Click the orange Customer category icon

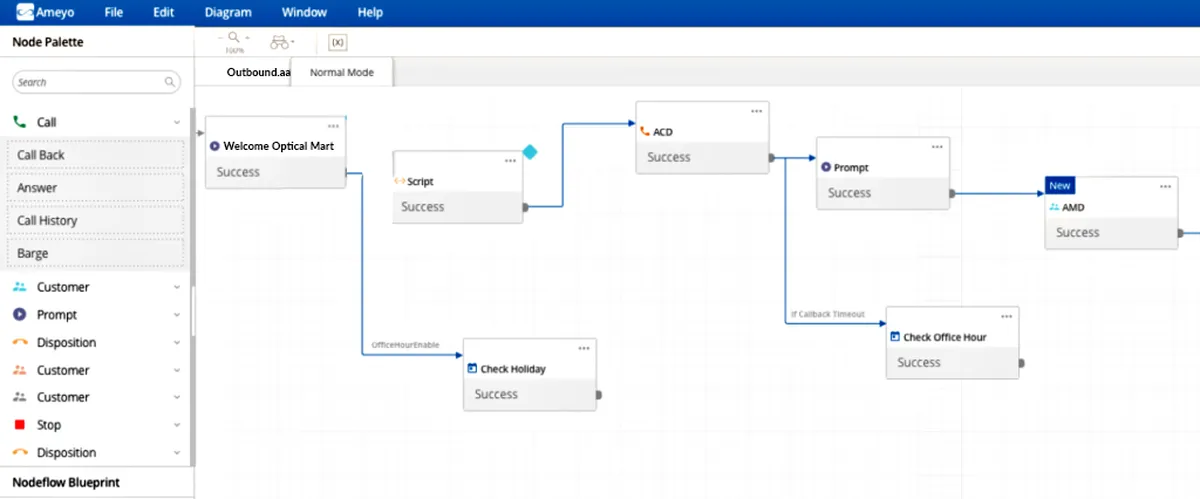click(x=20, y=370)
